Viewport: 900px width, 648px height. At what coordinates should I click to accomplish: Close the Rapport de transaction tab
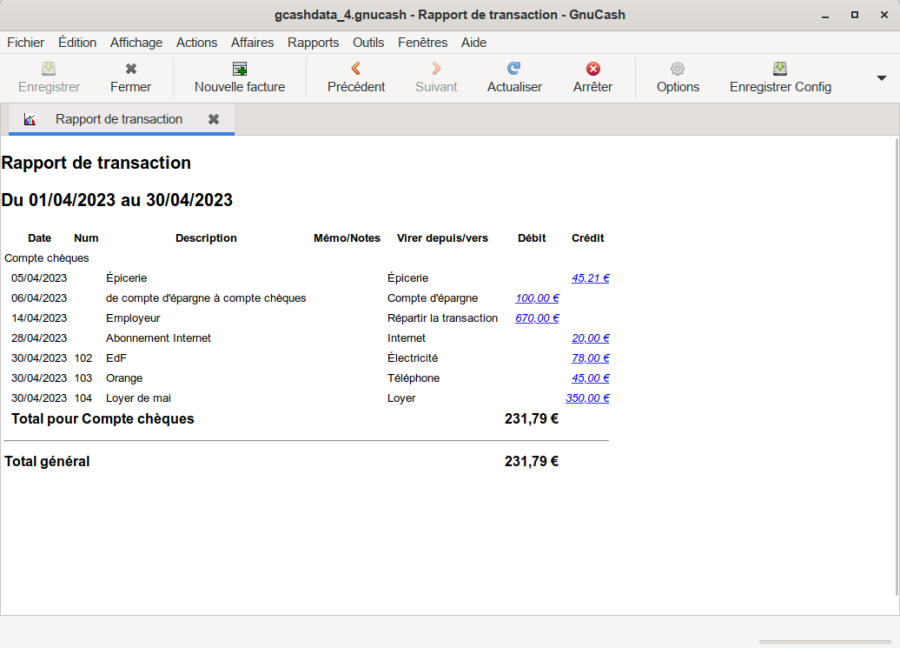[x=213, y=119]
